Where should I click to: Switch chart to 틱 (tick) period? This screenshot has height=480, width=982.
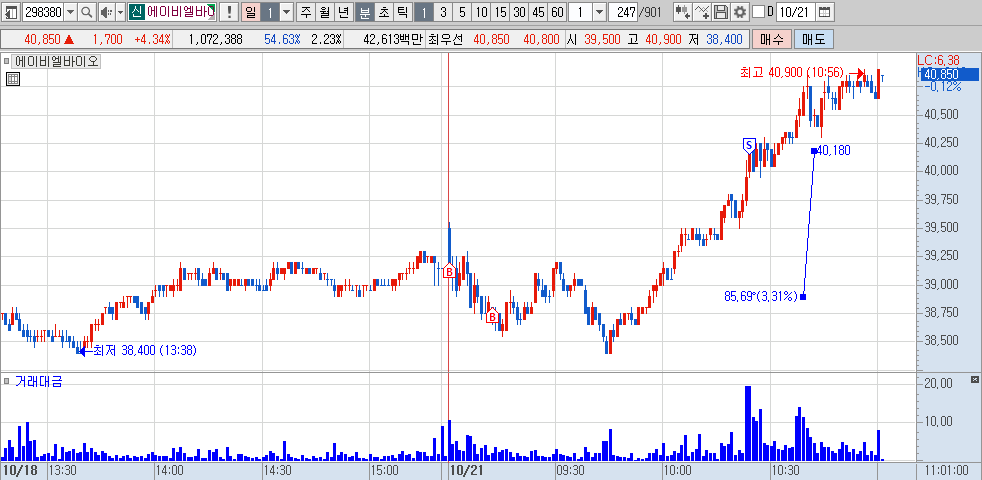402,12
